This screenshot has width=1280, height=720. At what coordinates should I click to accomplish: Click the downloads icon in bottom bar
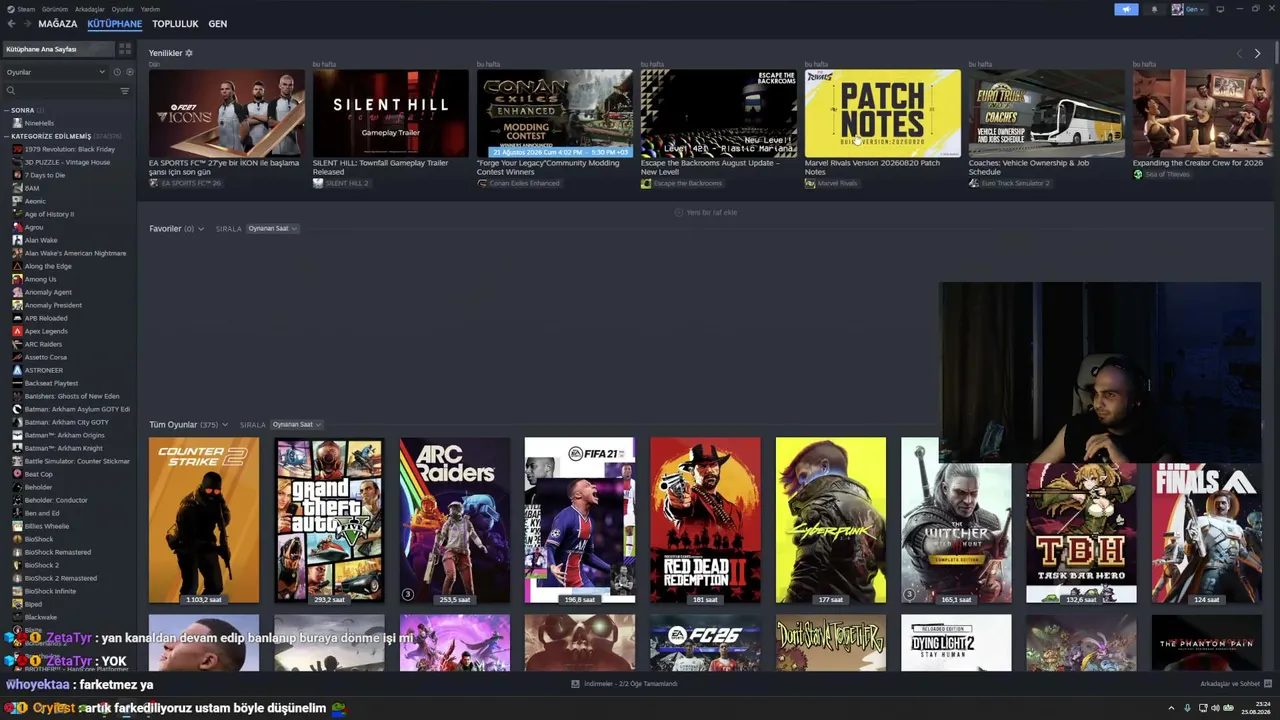[x=575, y=684]
